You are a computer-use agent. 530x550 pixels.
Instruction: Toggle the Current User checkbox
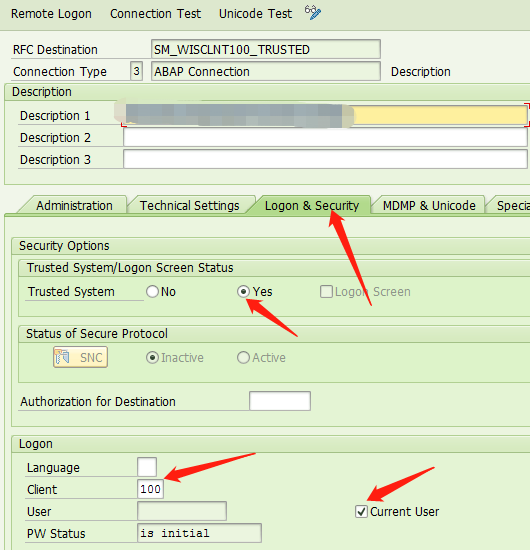coord(361,511)
